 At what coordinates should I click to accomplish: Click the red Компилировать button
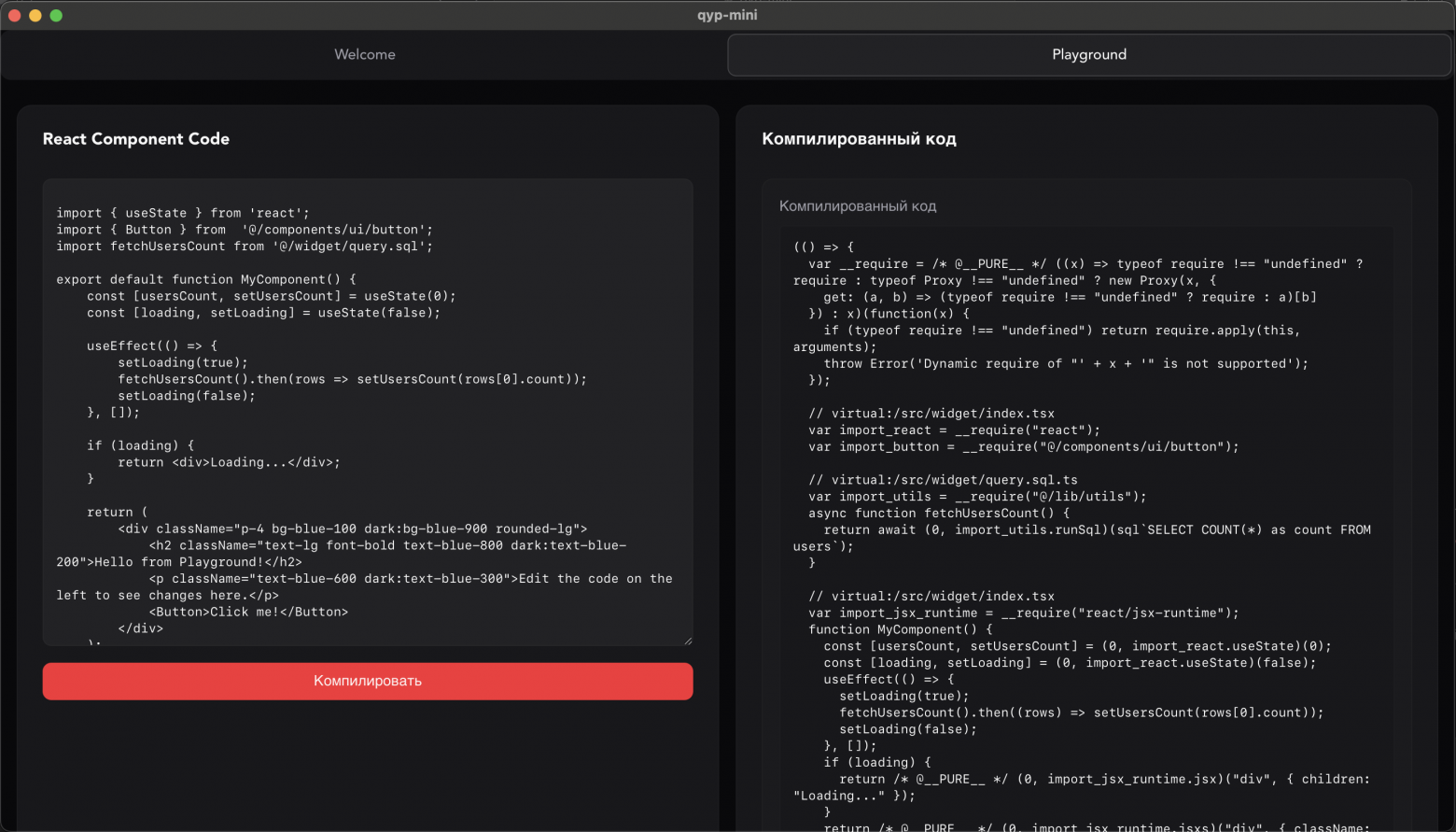click(368, 681)
